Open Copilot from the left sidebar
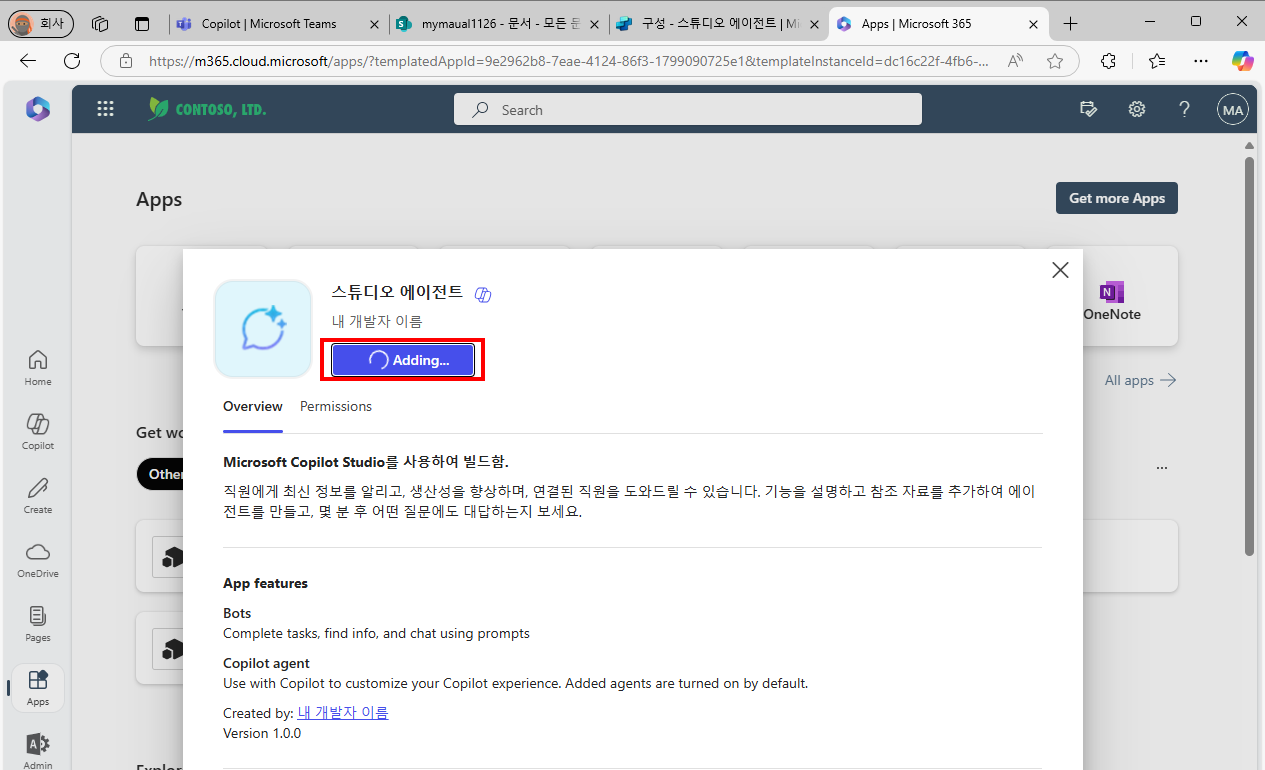The image size is (1265, 770). [x=38, y=431]
